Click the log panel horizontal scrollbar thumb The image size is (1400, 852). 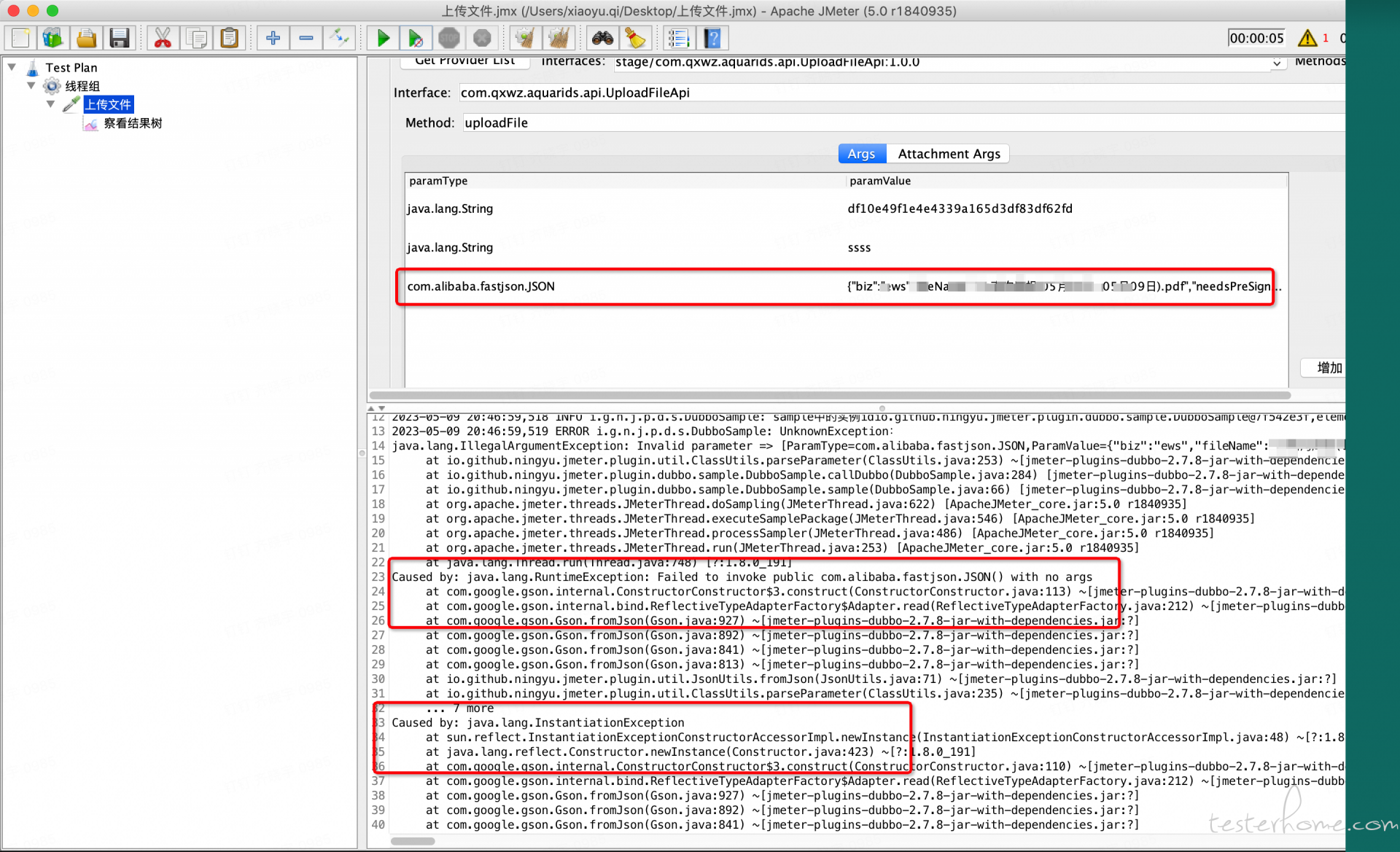(x=413, y=841)
